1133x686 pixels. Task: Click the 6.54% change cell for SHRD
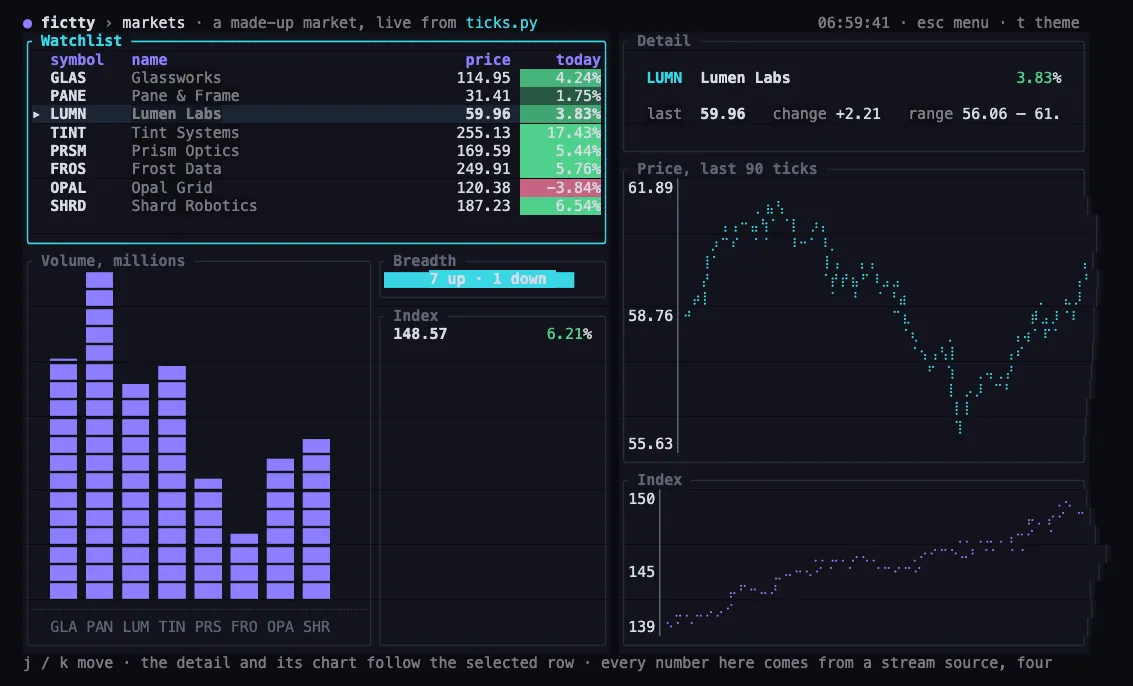point(561,205)
